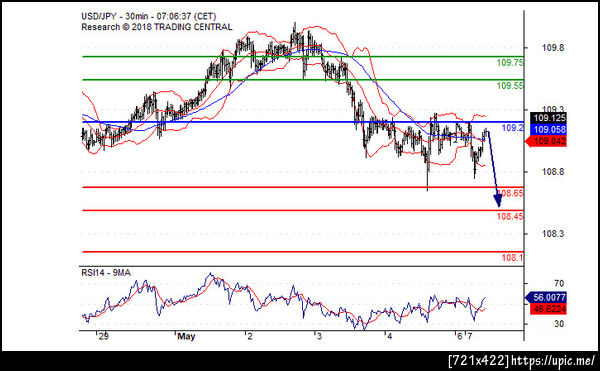Image resolution: width=600 pixels, height=371 pixels.
Task: Click the upic.me link in footer
Action: click(553, 361)
